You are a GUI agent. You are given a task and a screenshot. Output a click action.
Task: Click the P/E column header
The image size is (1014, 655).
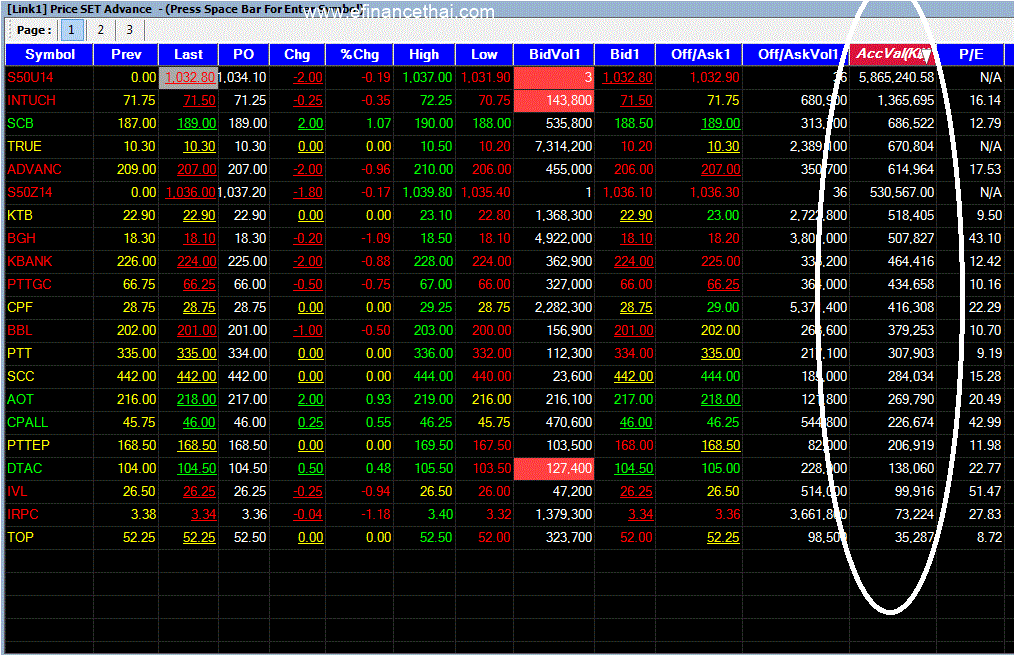[x=971, y=54]
